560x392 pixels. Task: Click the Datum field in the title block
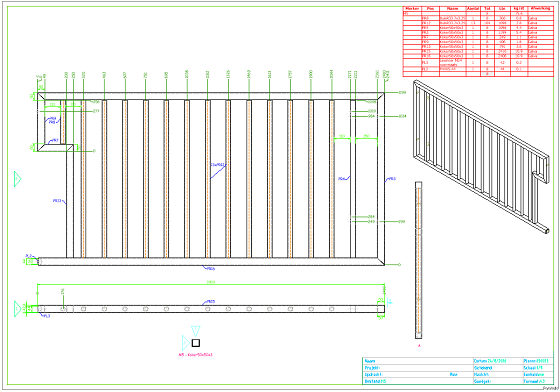point(498,361)
